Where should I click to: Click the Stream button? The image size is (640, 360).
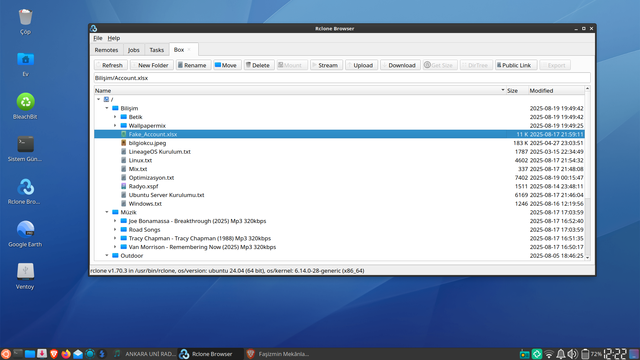[326, 65]
